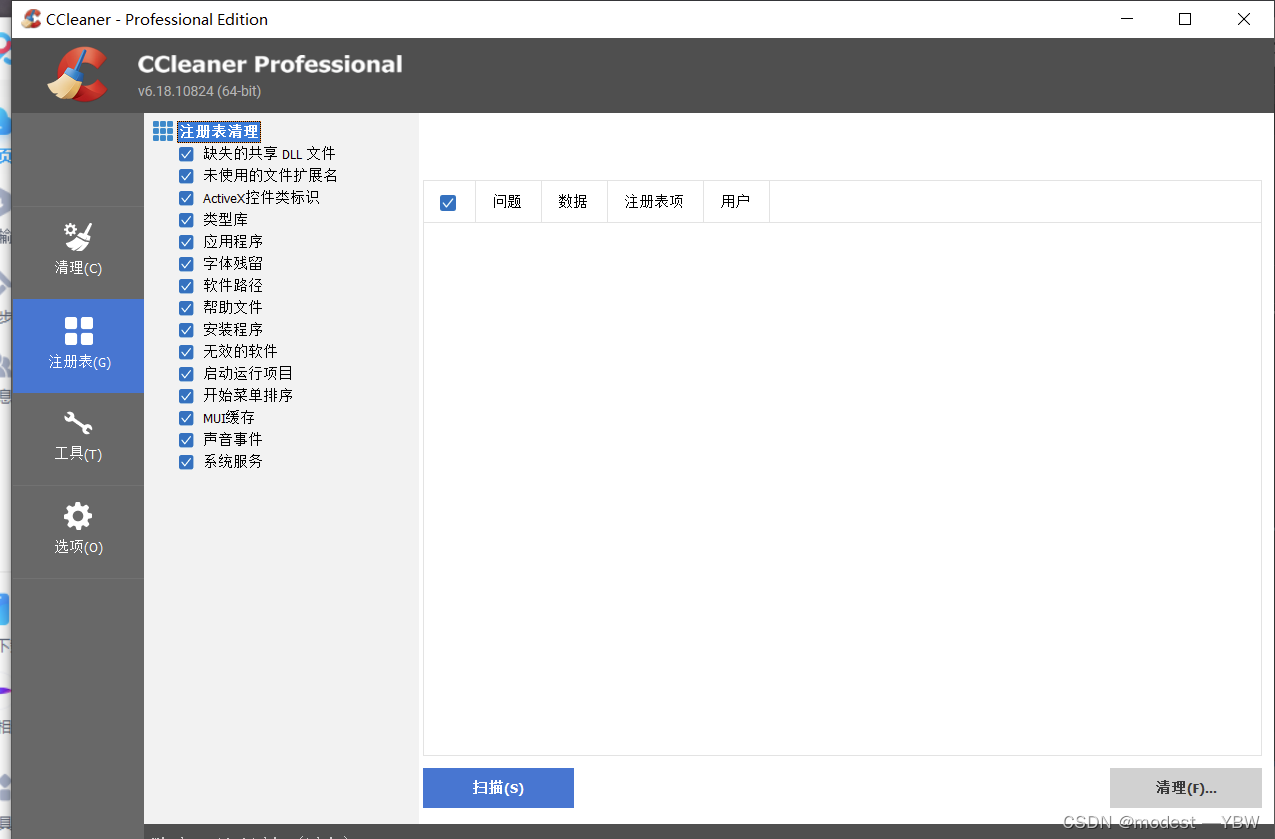This screenshot has width=1275, height=839.
Task: Click the small CCleaner icon in title bar
Action: (x=31, y=19)
